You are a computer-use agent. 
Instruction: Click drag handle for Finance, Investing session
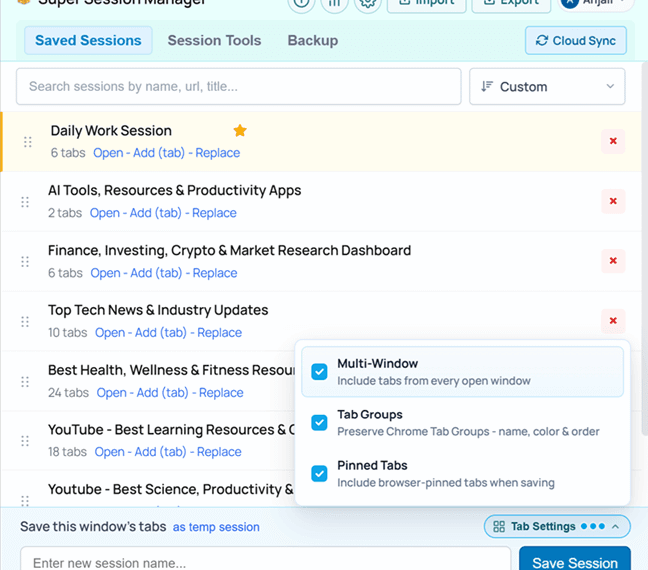click(25, 262)
